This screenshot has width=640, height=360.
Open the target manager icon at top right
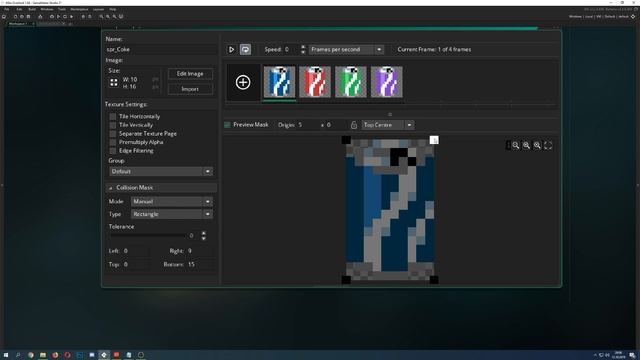pos(633,17)
